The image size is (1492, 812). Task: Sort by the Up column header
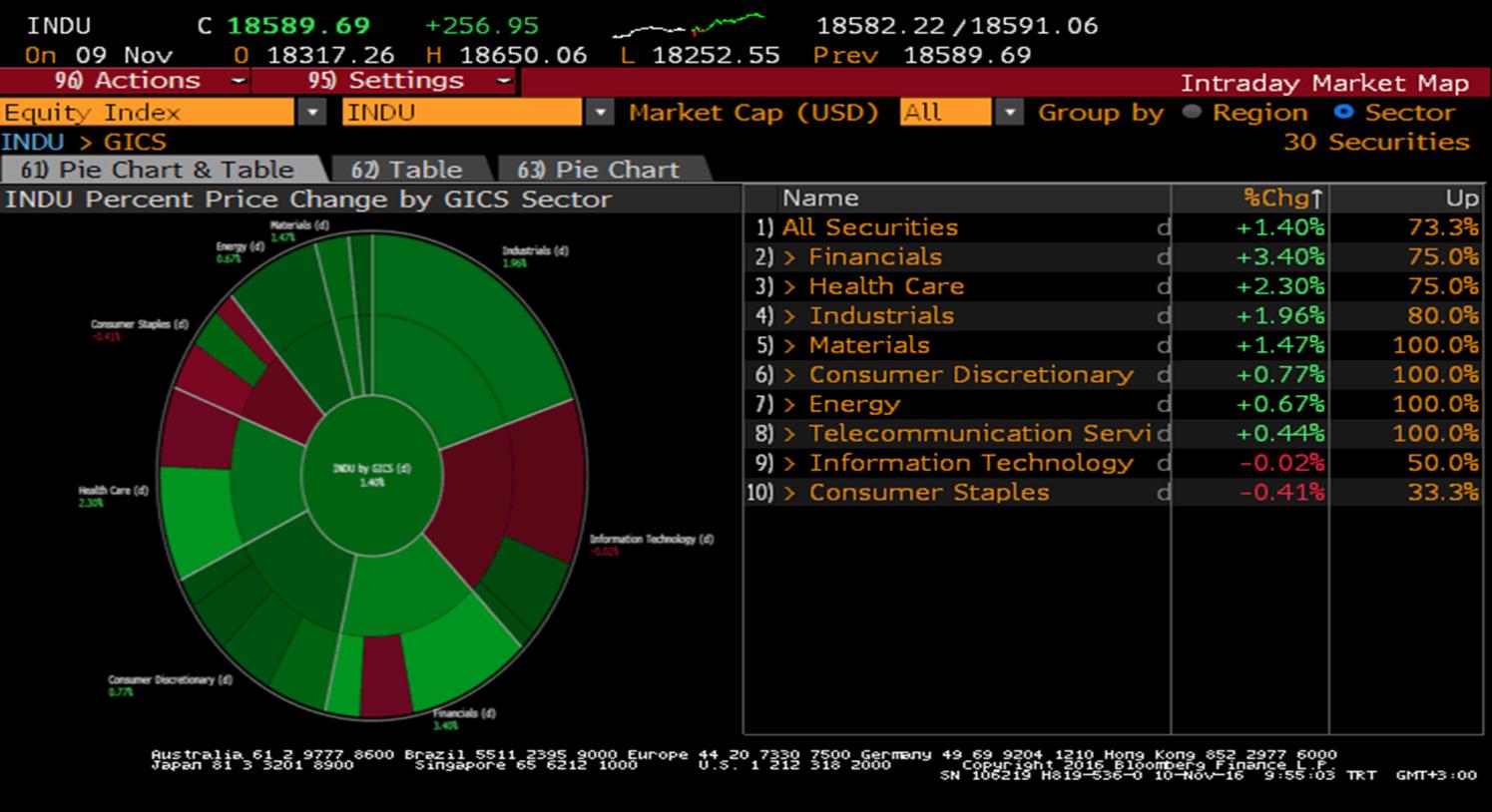[x=1462, y=199]
